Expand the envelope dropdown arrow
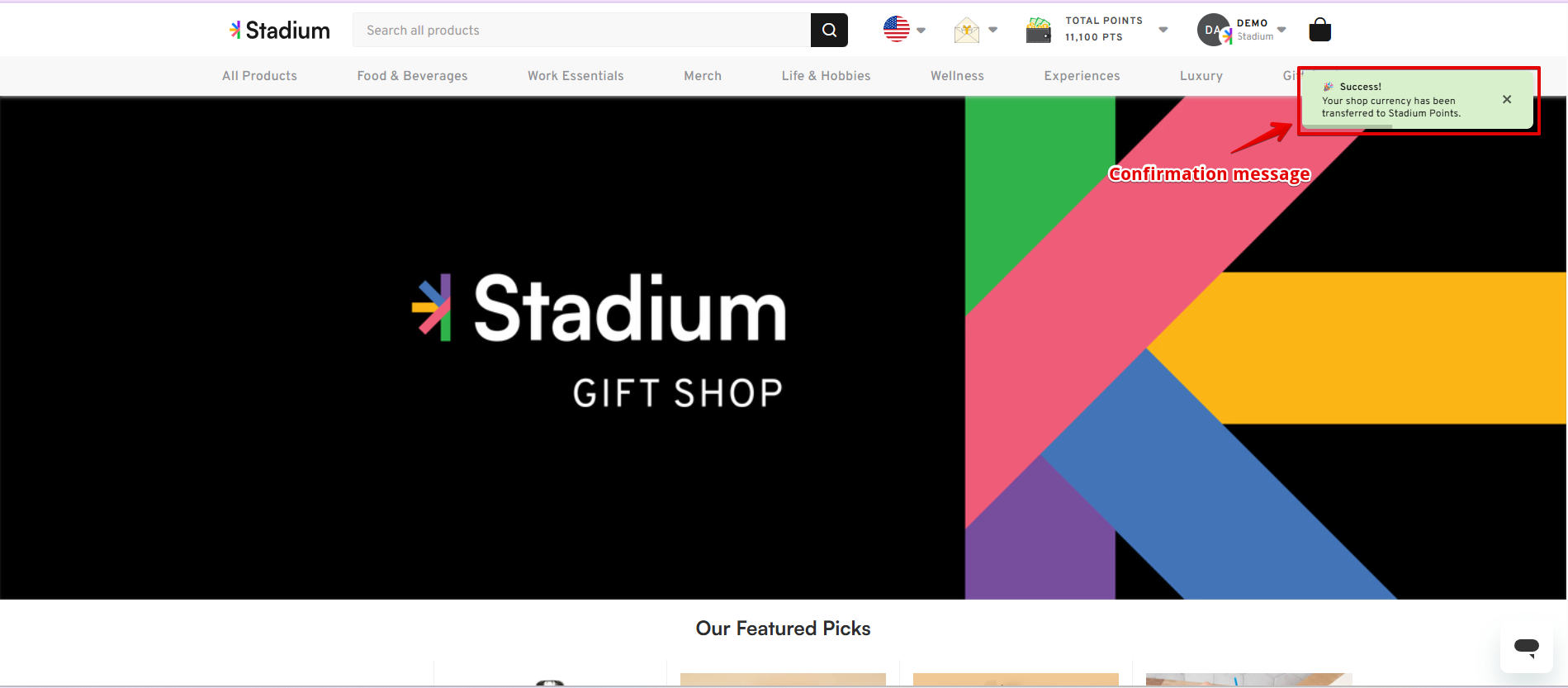1568x688 pixels. tap(993, 30)
